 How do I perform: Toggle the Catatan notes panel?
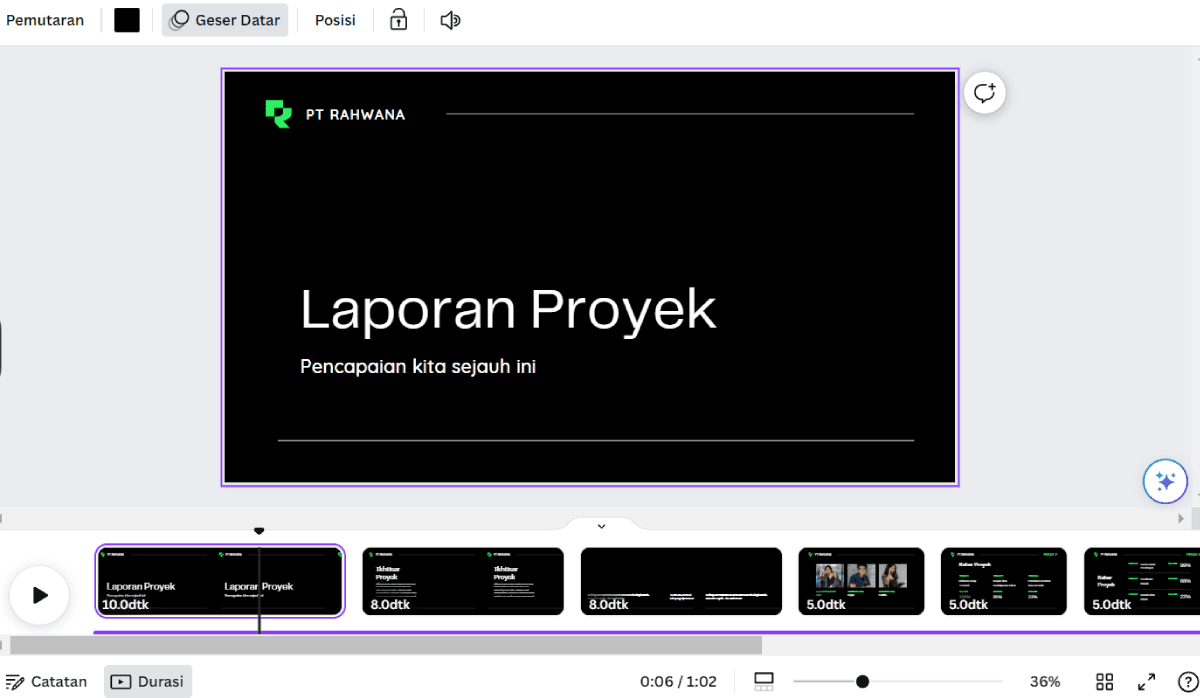coord(47,681)
